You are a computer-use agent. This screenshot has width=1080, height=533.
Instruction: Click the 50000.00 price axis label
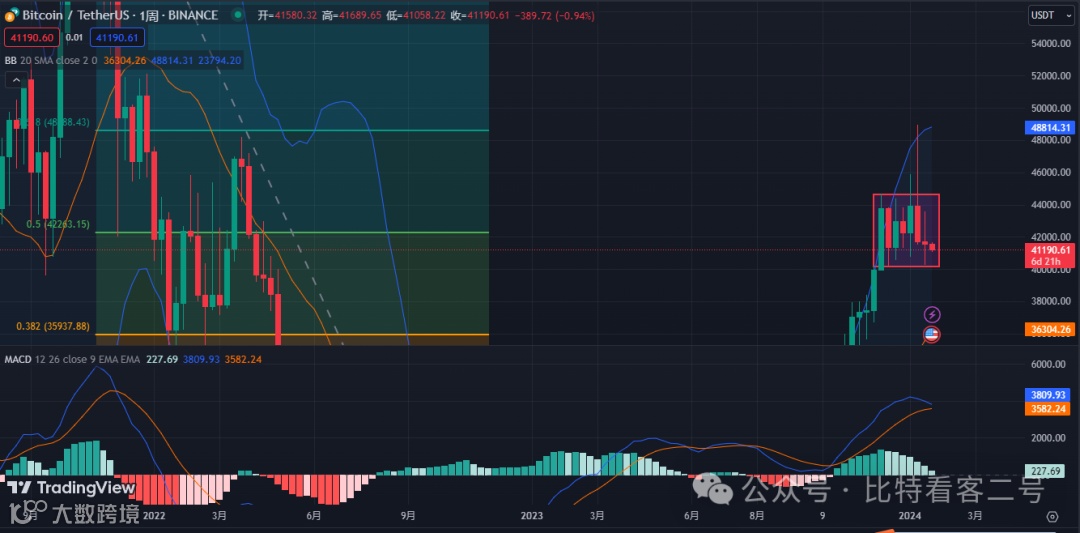[1052, 109]
